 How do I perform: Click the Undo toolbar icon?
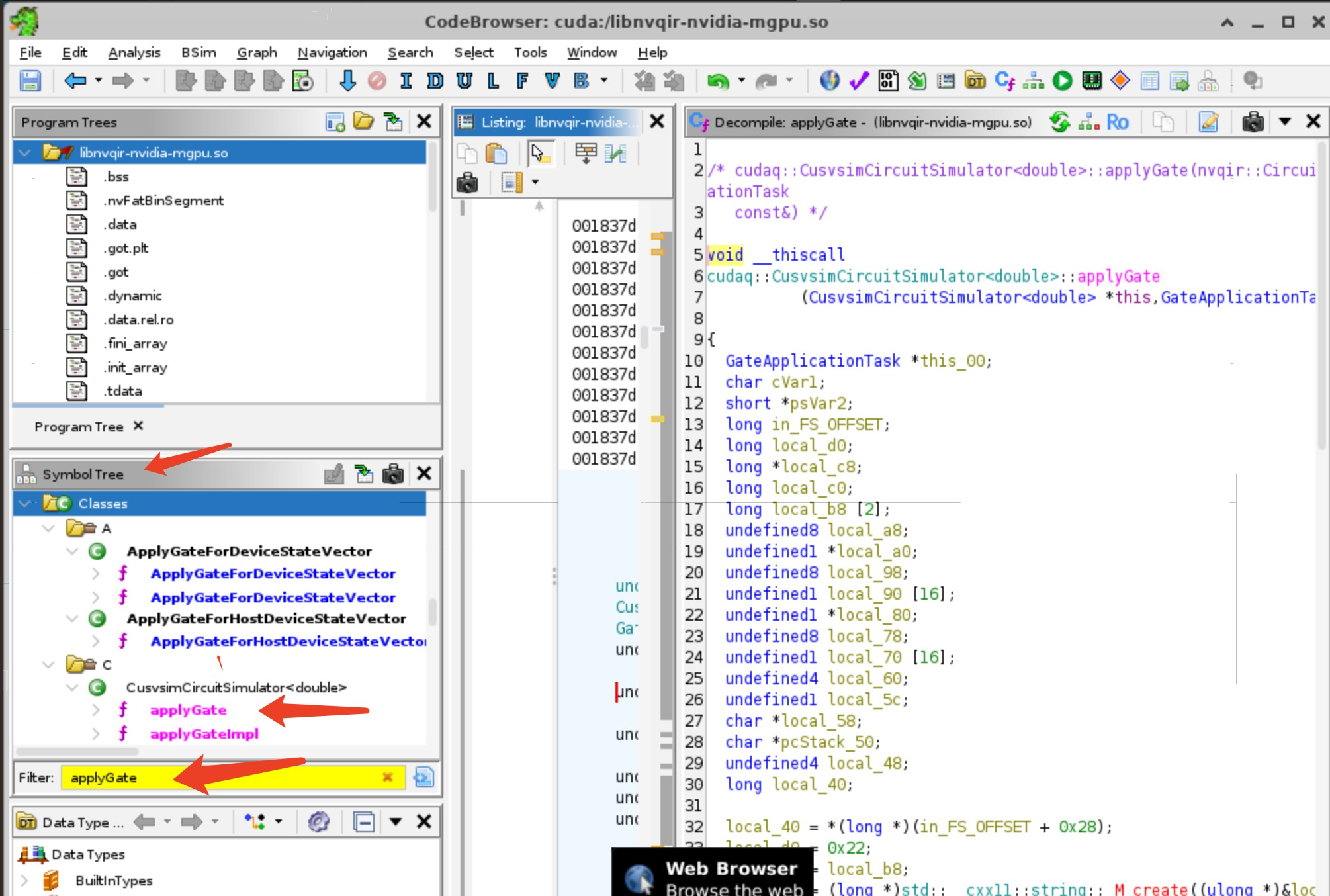tap(718, 81)
